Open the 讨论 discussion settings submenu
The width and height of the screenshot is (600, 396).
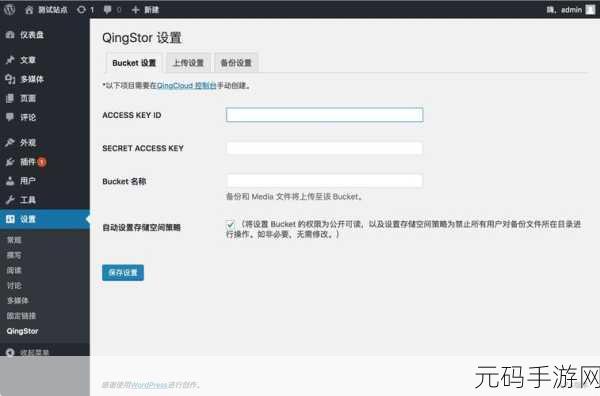pos(14,285)
